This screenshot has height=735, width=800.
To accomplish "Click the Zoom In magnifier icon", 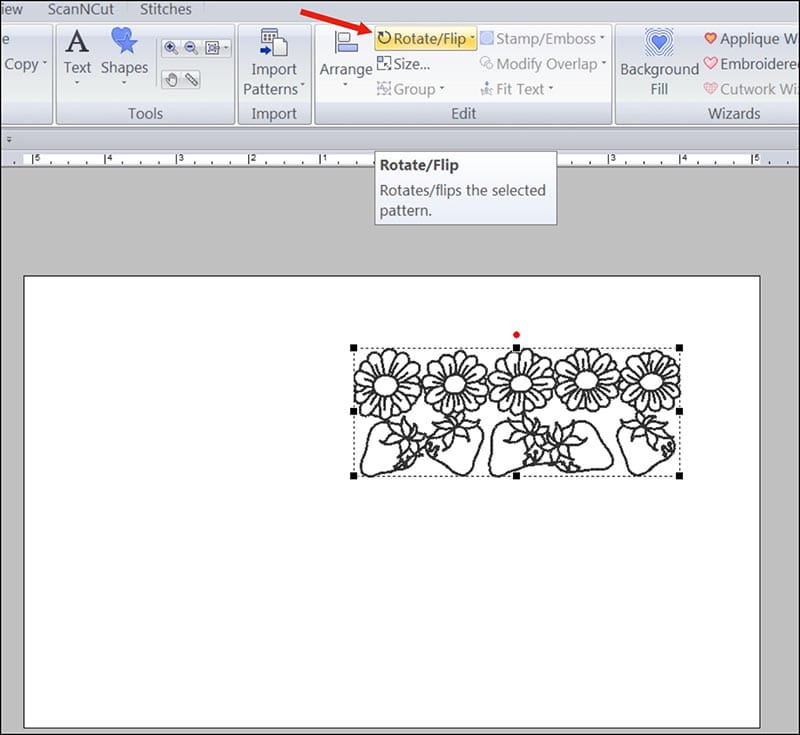I will click(x=171, y=48).
